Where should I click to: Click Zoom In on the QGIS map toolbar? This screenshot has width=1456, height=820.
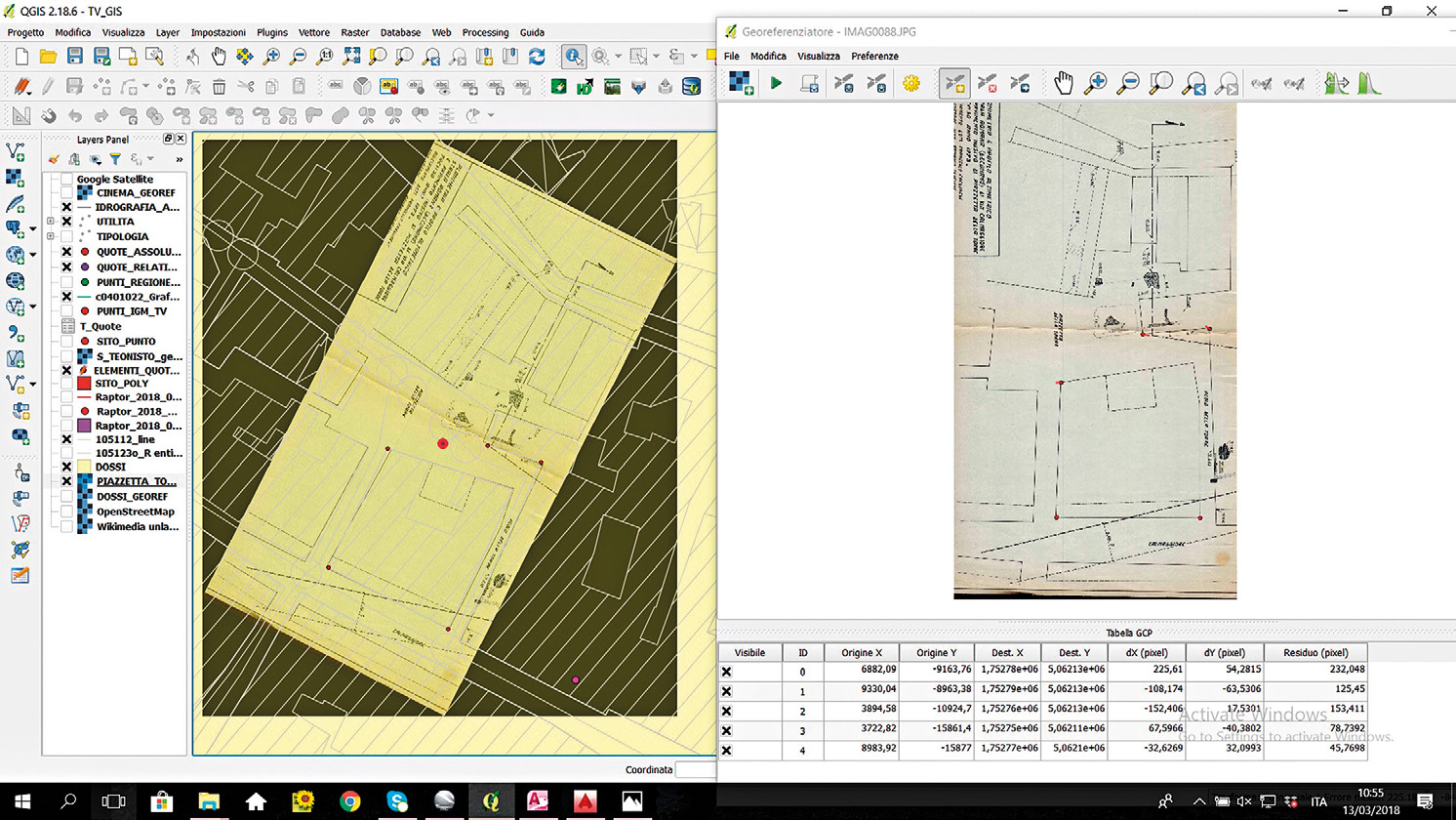pos(271,58)
